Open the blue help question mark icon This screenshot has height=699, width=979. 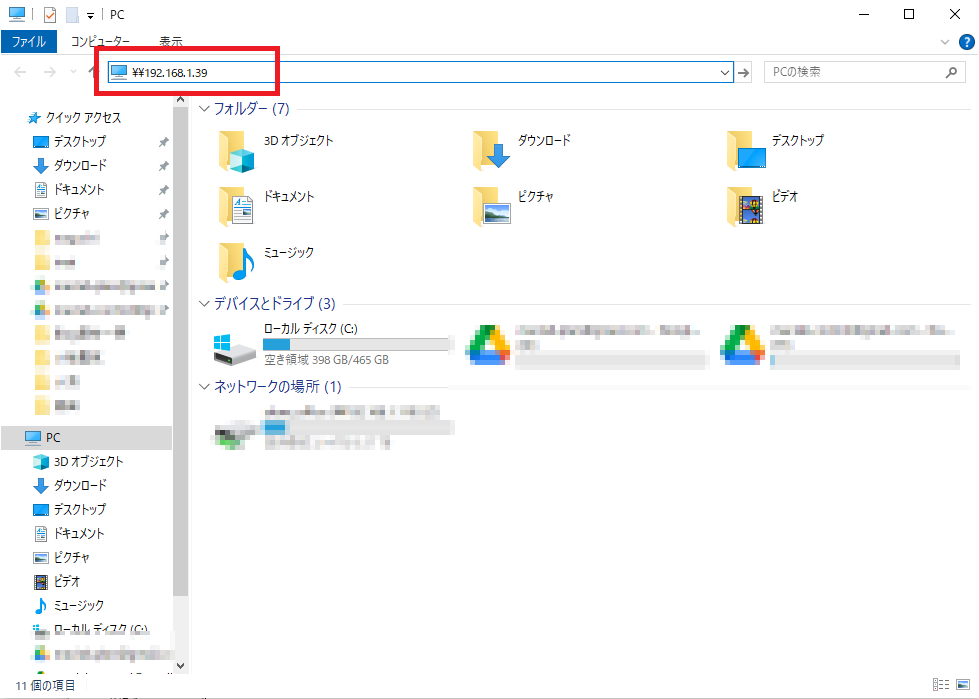point(967,42)
